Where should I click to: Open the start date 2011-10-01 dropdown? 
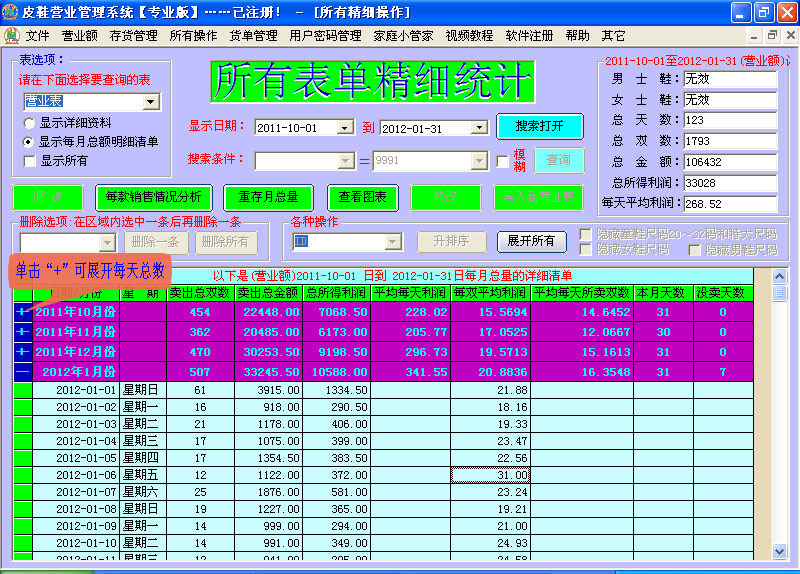345,128
